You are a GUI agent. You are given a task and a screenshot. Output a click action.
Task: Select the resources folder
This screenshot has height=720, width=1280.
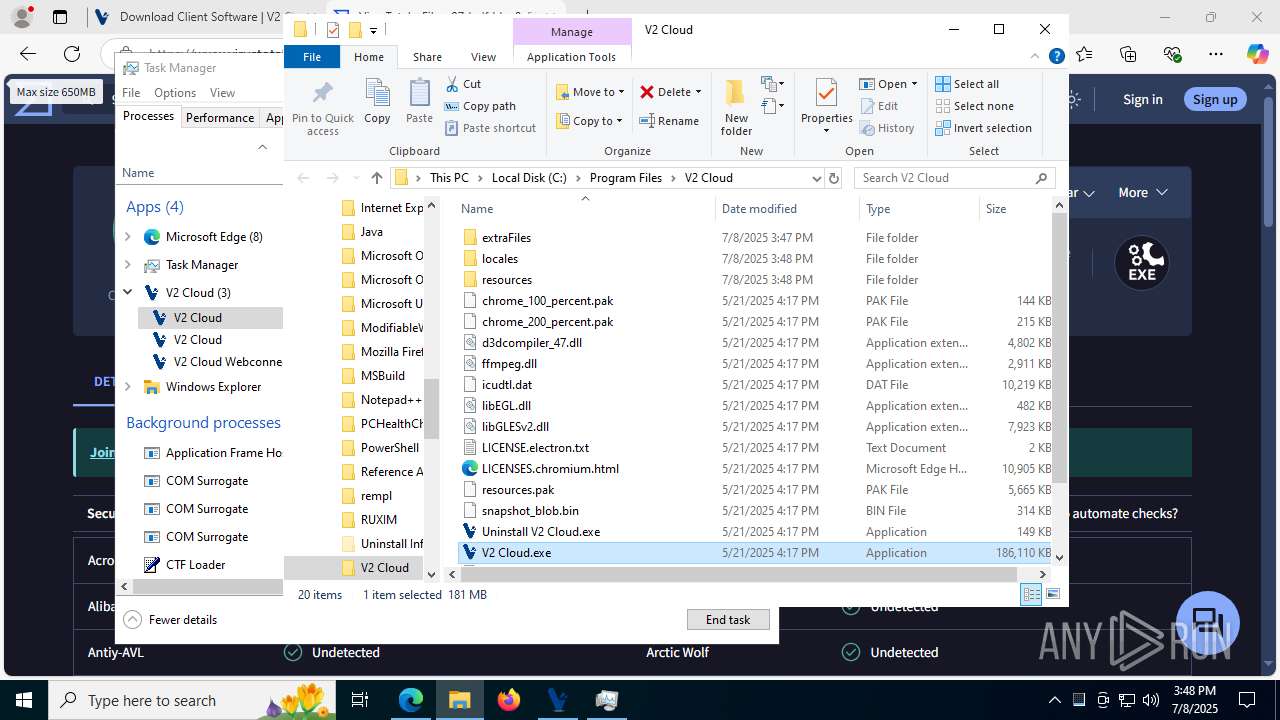[x=506, y=280]
